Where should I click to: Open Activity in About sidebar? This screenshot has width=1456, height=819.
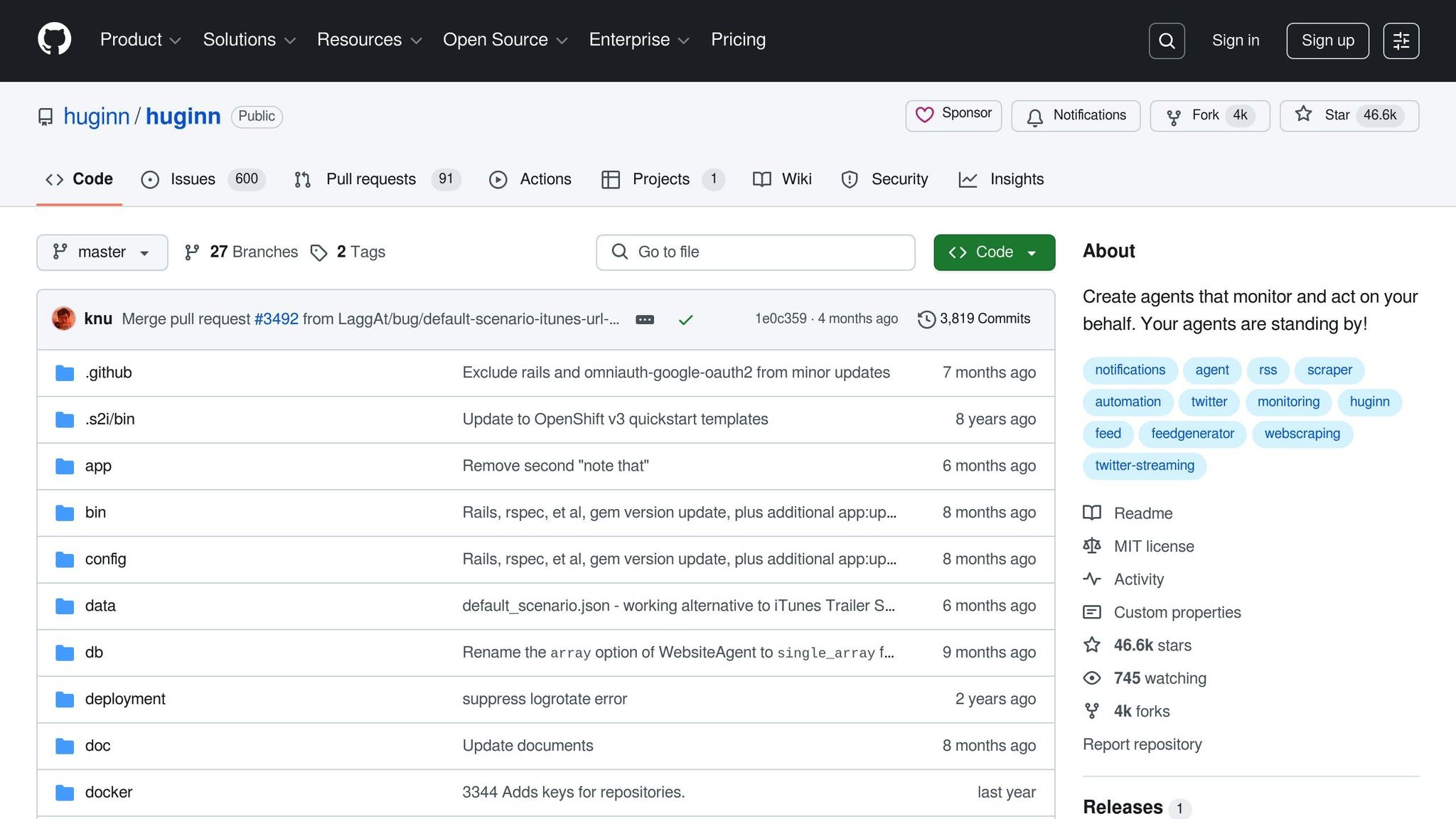click(1123, 579)
